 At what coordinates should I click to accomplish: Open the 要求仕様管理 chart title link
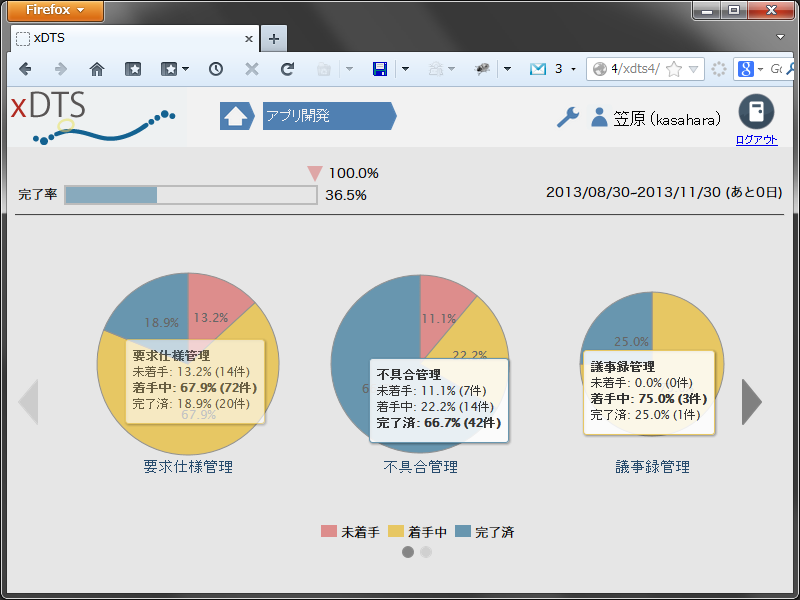point(188,466)
